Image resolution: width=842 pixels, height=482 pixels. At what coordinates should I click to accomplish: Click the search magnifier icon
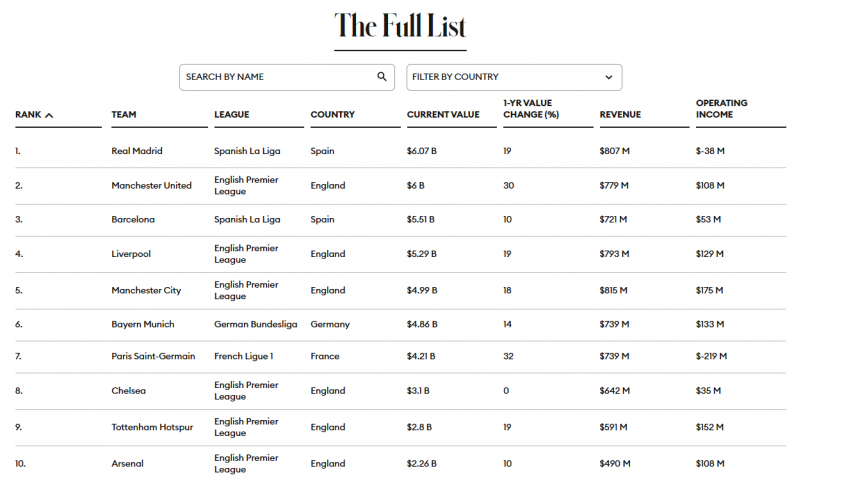point(382,77)
